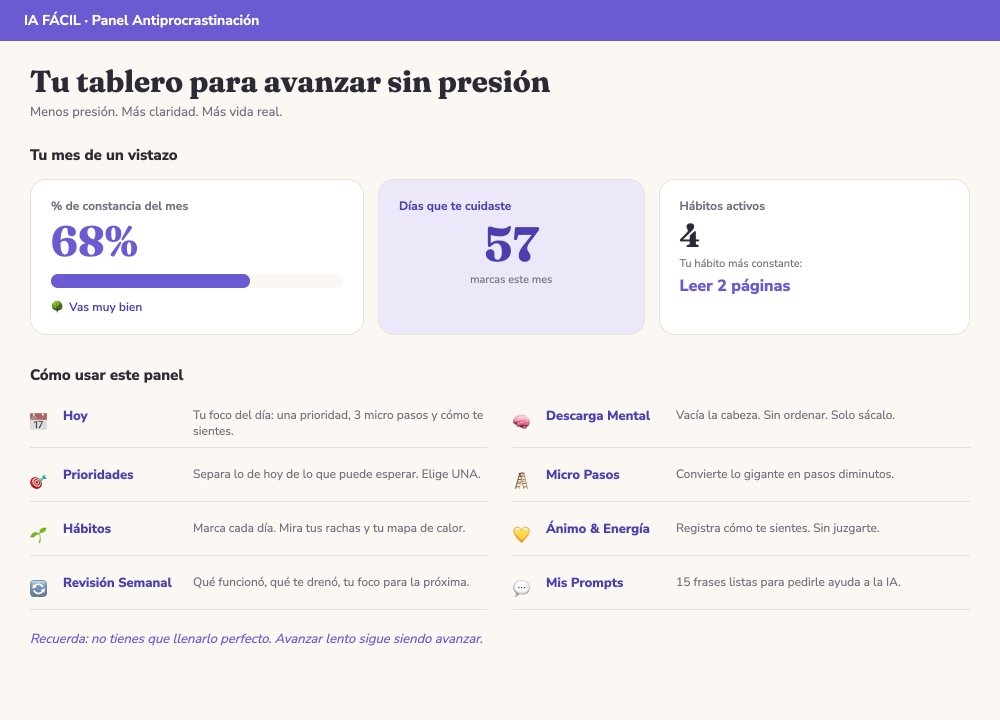Click the marcas este mes caption
This screenshot has width=1000, height=720.
tap(511, 279)
